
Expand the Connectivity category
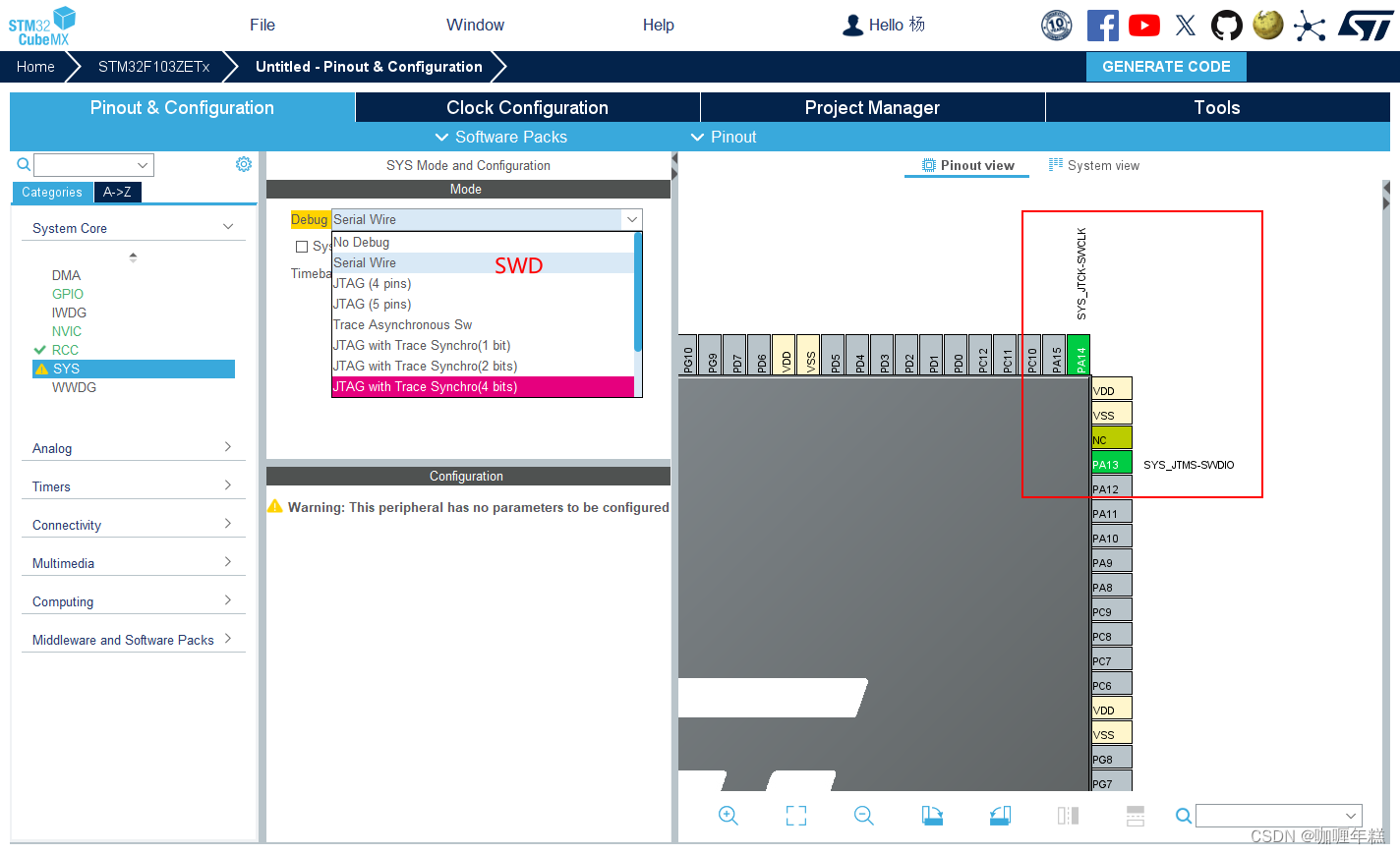click(228, 524)
